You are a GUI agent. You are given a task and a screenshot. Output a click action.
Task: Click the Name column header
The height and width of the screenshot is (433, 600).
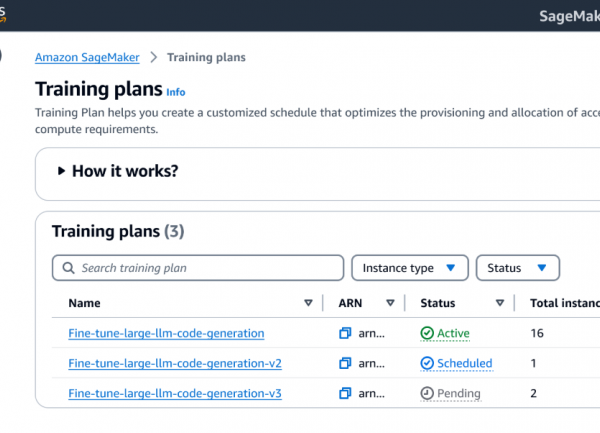pos(85,303)
